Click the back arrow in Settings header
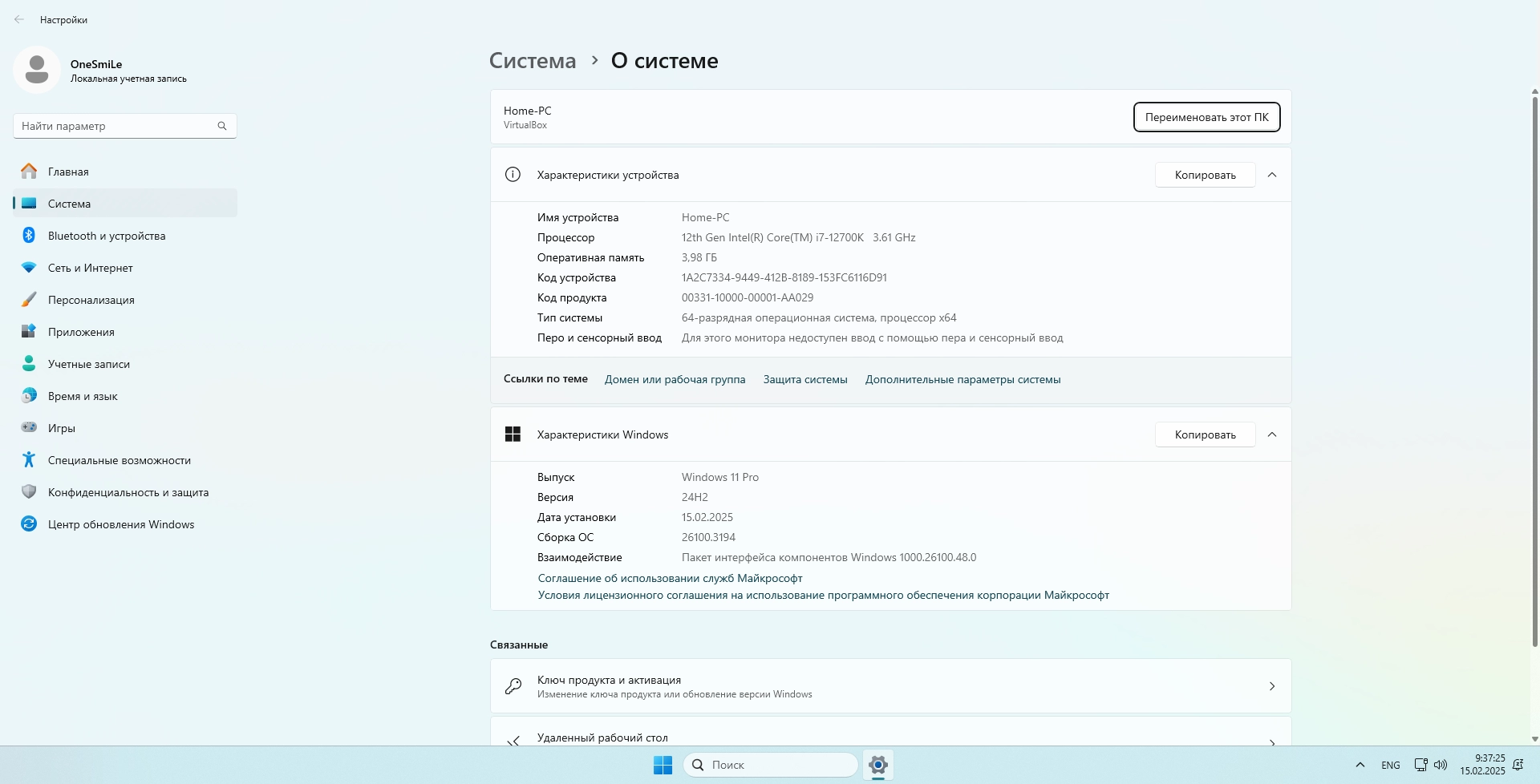The height and width of the screenshot is (784, 1540). click(19, 19)
